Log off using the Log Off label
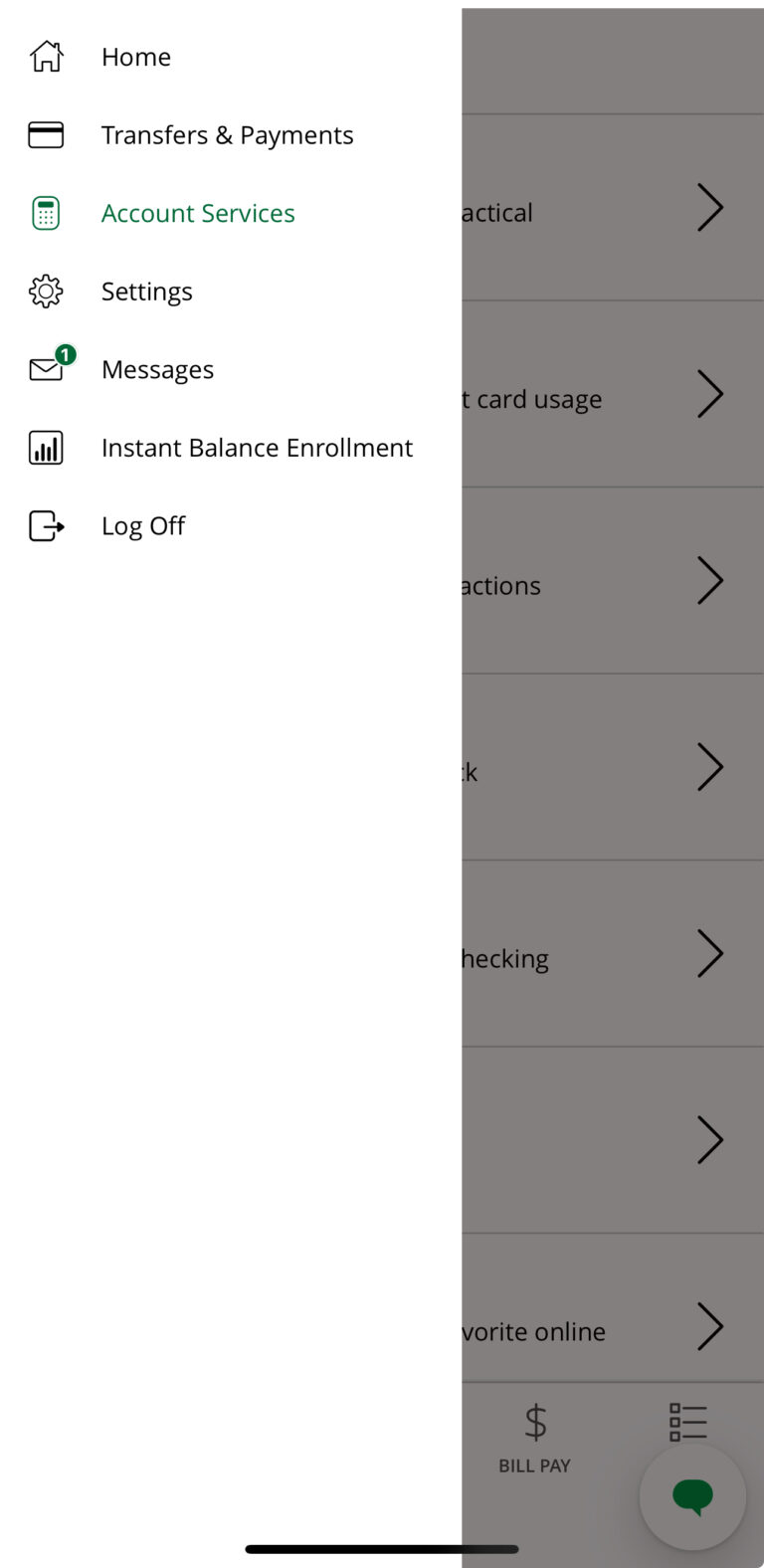 (x=143, y=525)
